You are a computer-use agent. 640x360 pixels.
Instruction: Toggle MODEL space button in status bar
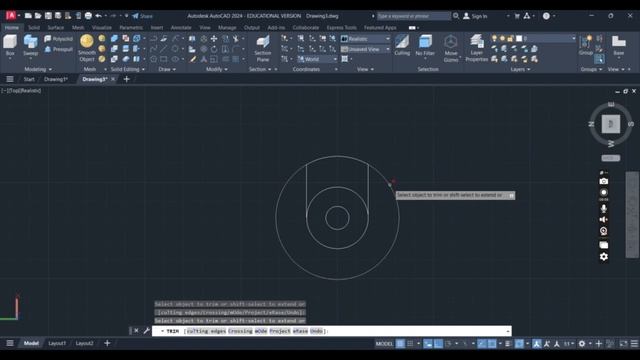(384, 344)
